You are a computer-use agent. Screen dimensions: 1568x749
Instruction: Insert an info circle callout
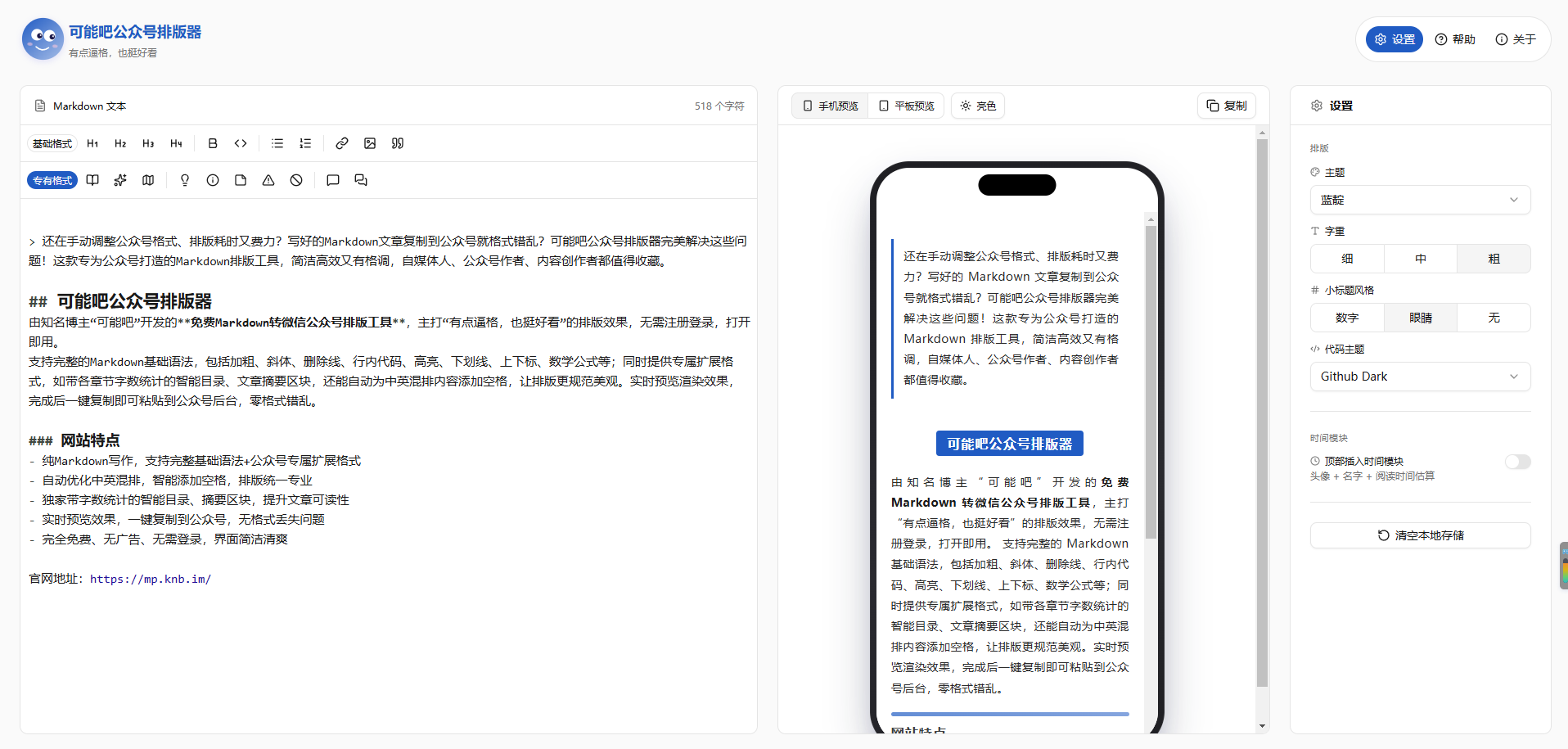(x=213, y=180)
